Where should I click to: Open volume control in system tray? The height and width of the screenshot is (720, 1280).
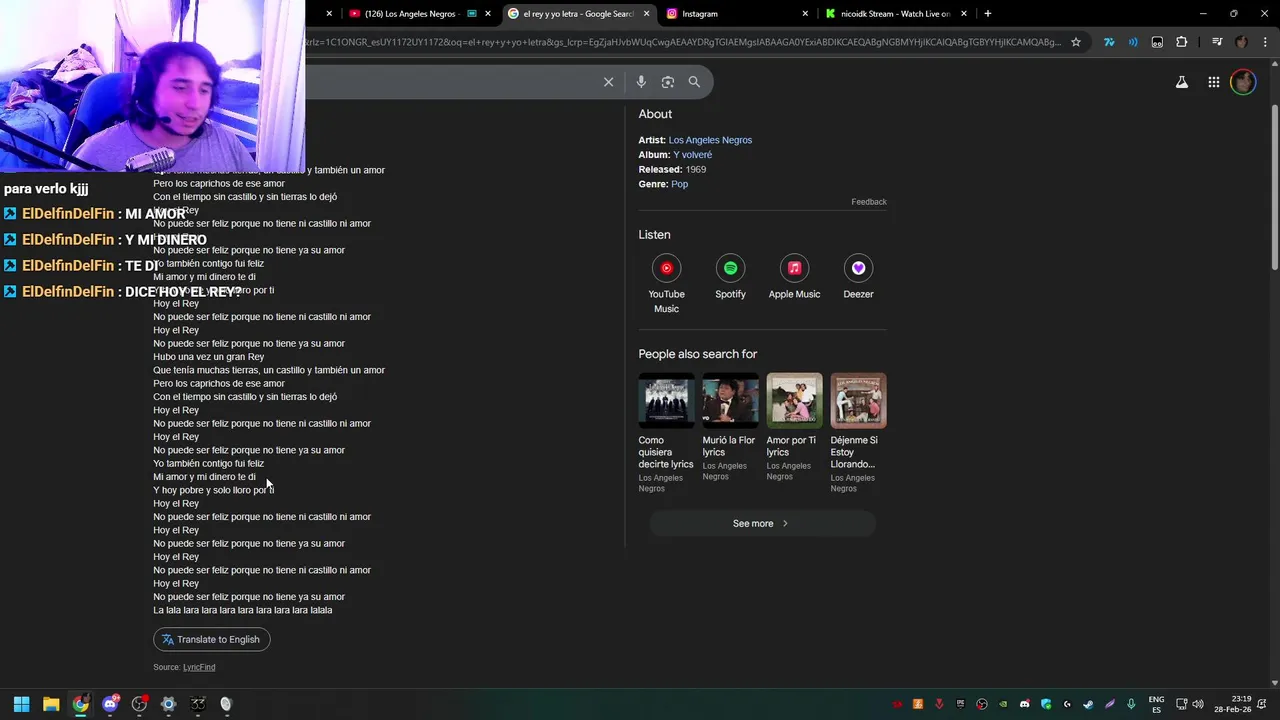1198,704
